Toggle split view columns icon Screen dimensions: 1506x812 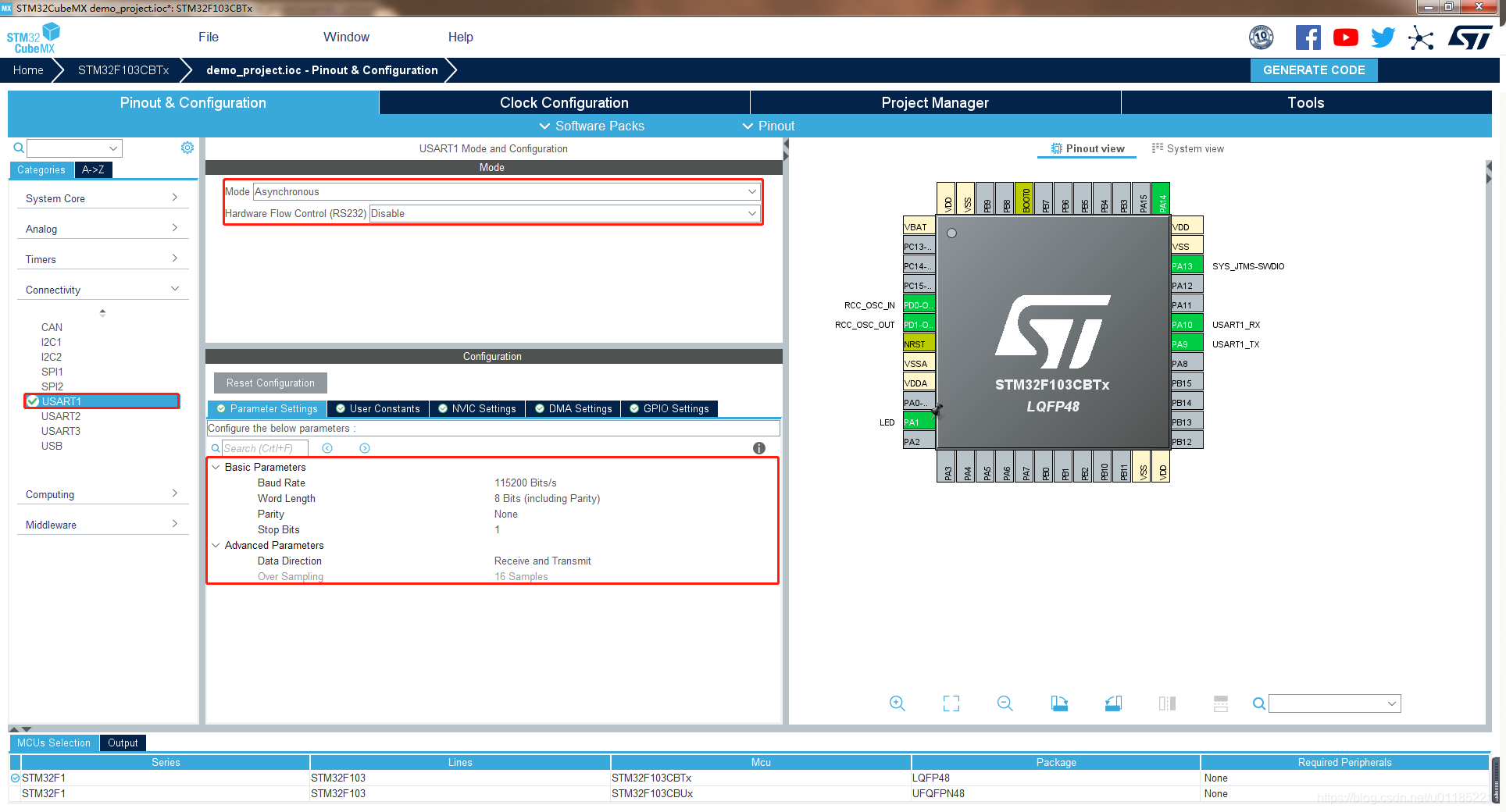click(1167, 703)
